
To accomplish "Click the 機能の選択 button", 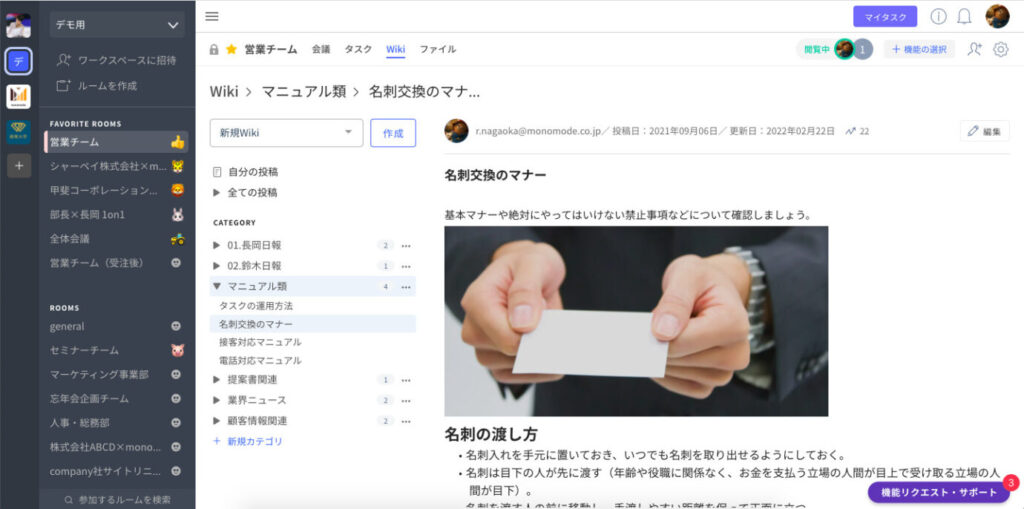I will click(919, 49).
